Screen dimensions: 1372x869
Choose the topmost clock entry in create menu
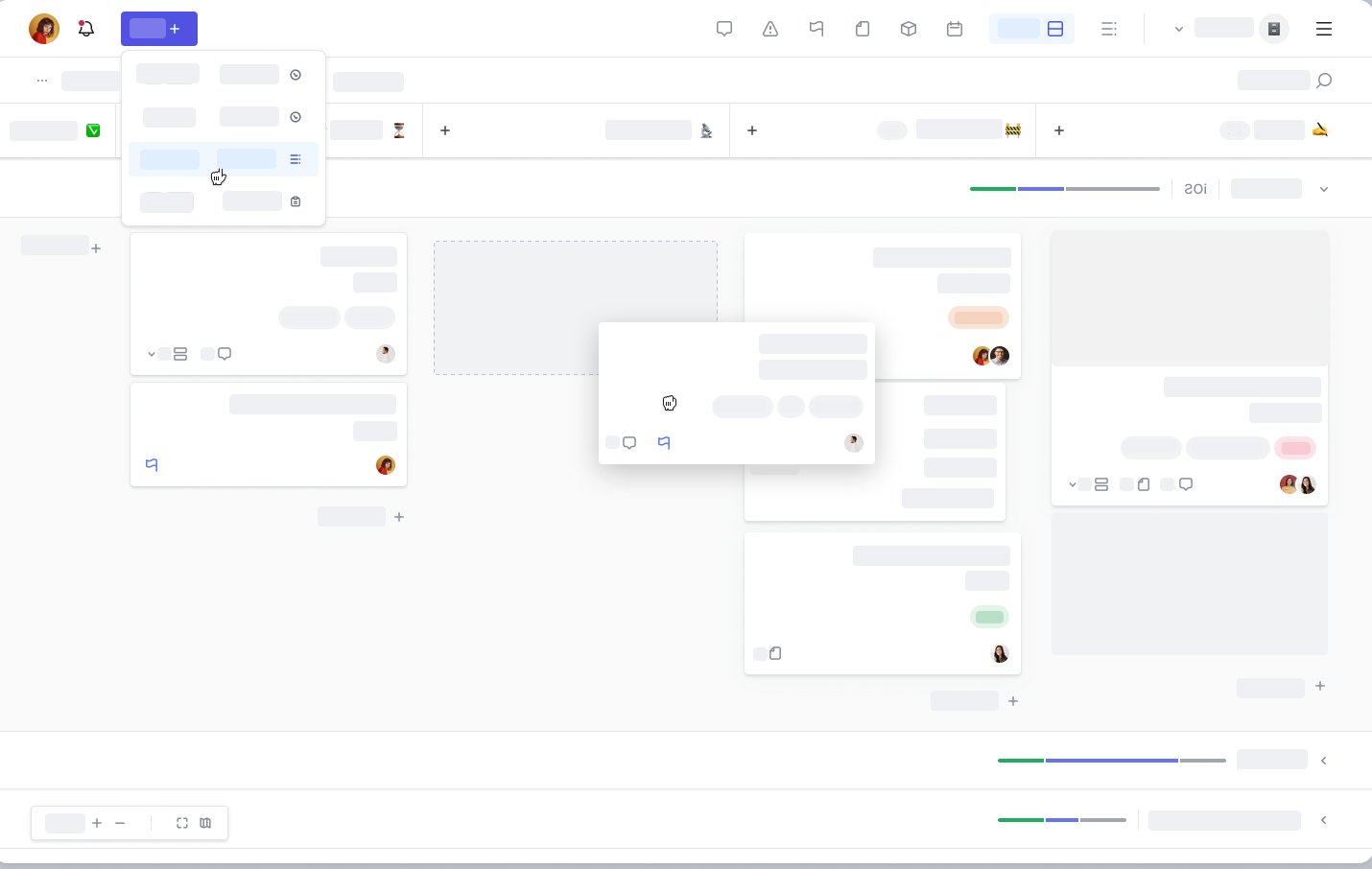(x=224, y=75)
